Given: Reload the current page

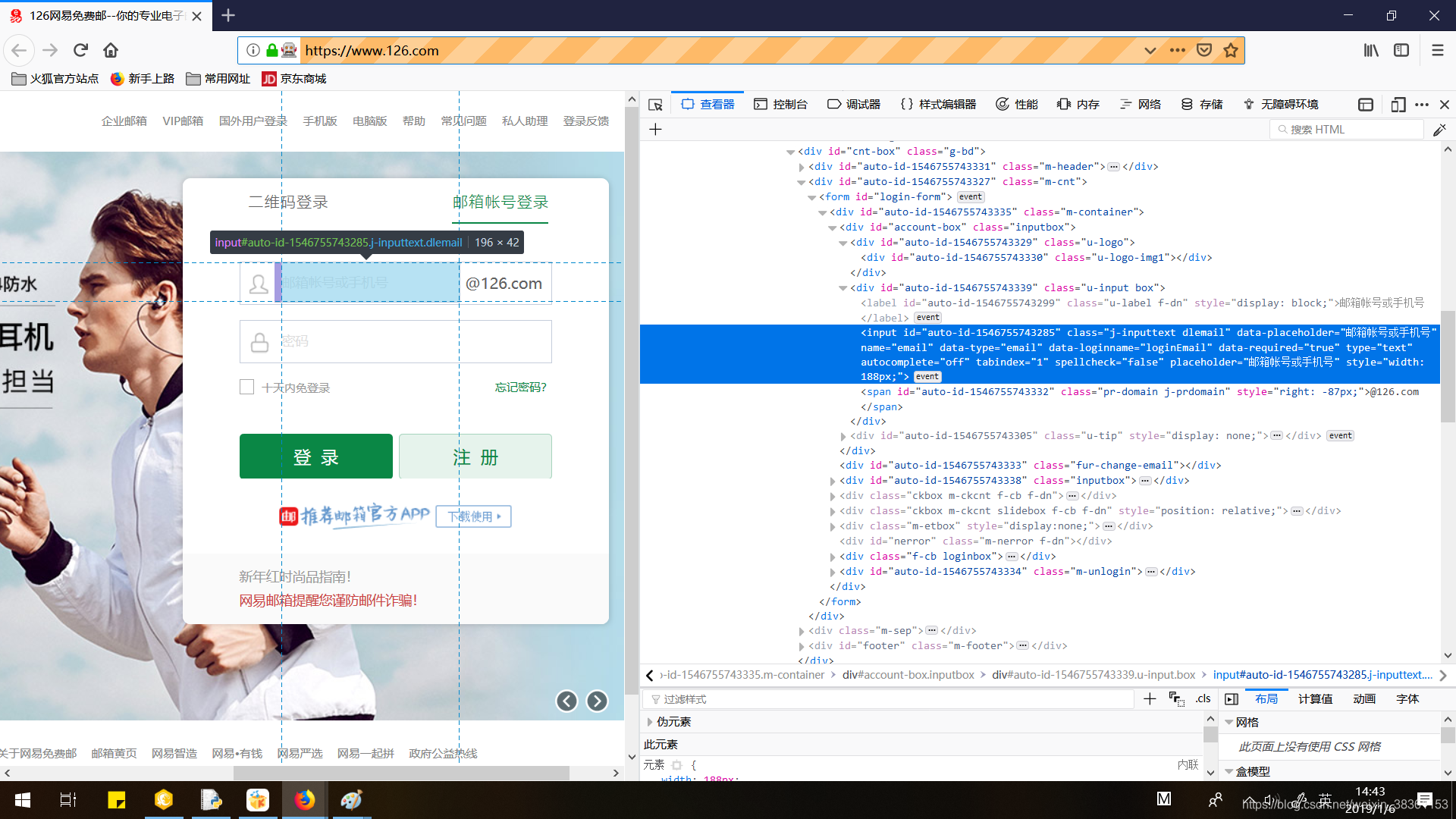Looking at the screenshot, I should point(80,50).
